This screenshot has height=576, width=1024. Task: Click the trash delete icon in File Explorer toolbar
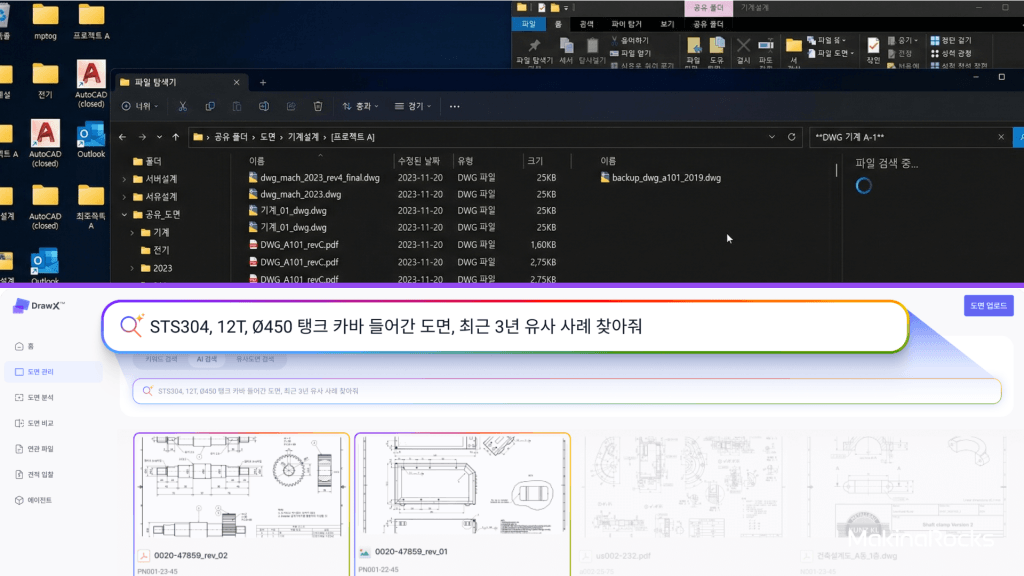[317, 106]
